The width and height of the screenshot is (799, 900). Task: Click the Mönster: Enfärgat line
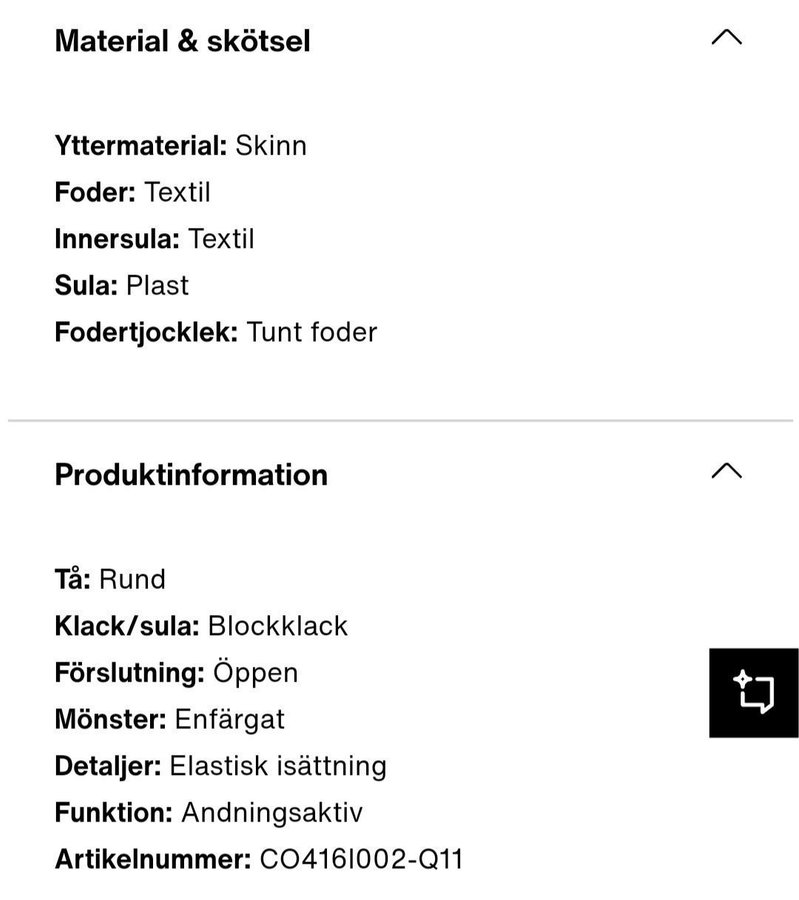pyautogui.click(x=169, y=719)
